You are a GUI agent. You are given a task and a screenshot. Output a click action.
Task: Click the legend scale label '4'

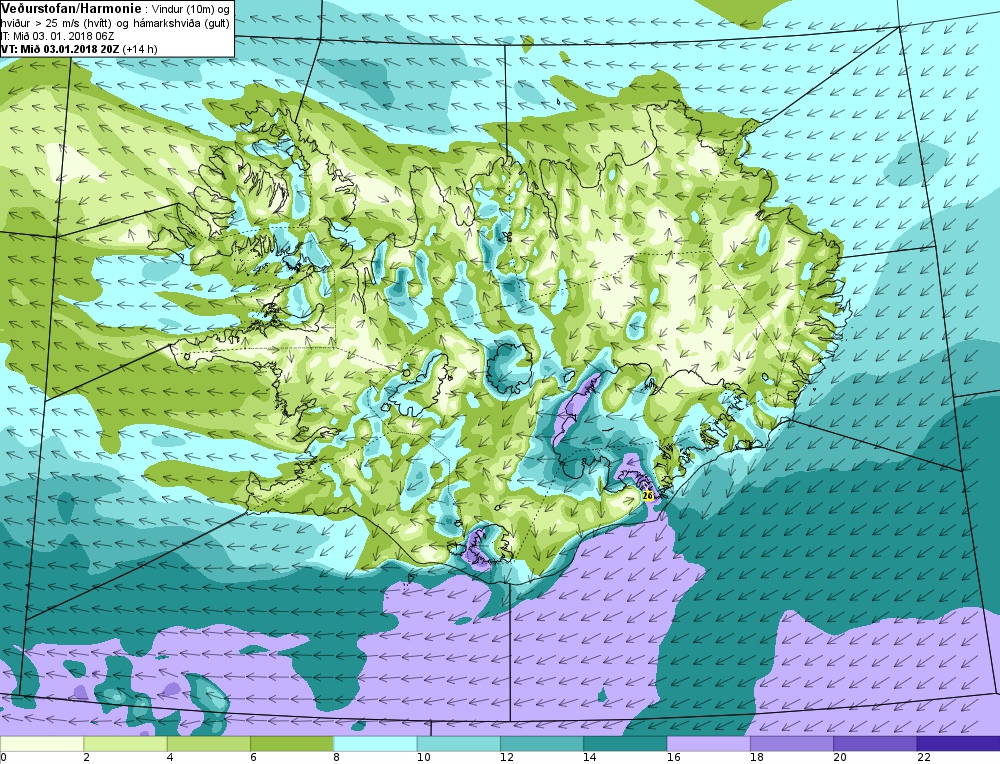coord(170,758)
